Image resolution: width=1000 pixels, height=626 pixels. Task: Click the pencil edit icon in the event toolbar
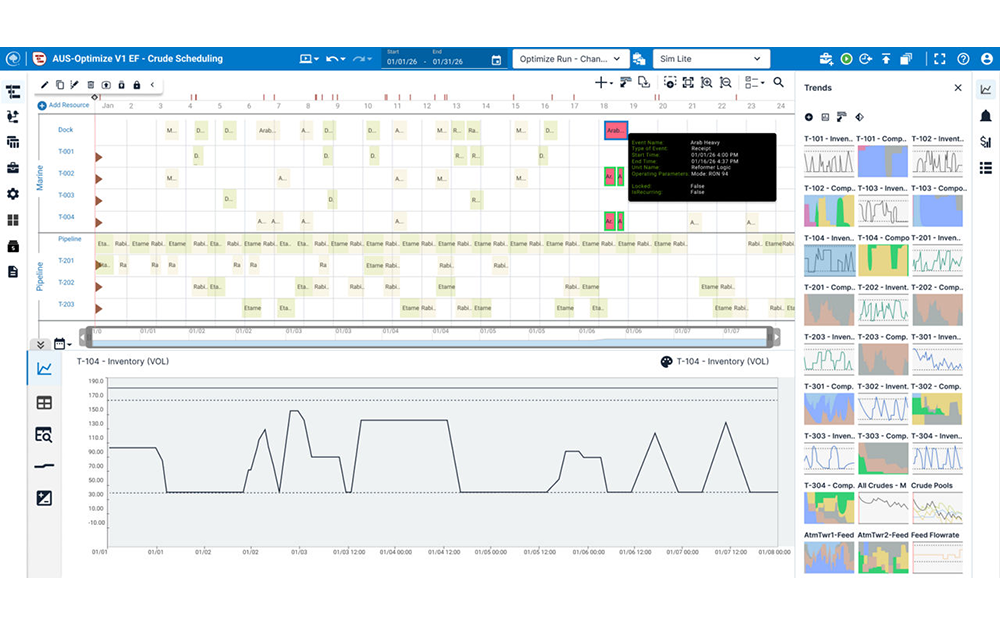pos(45,85)
